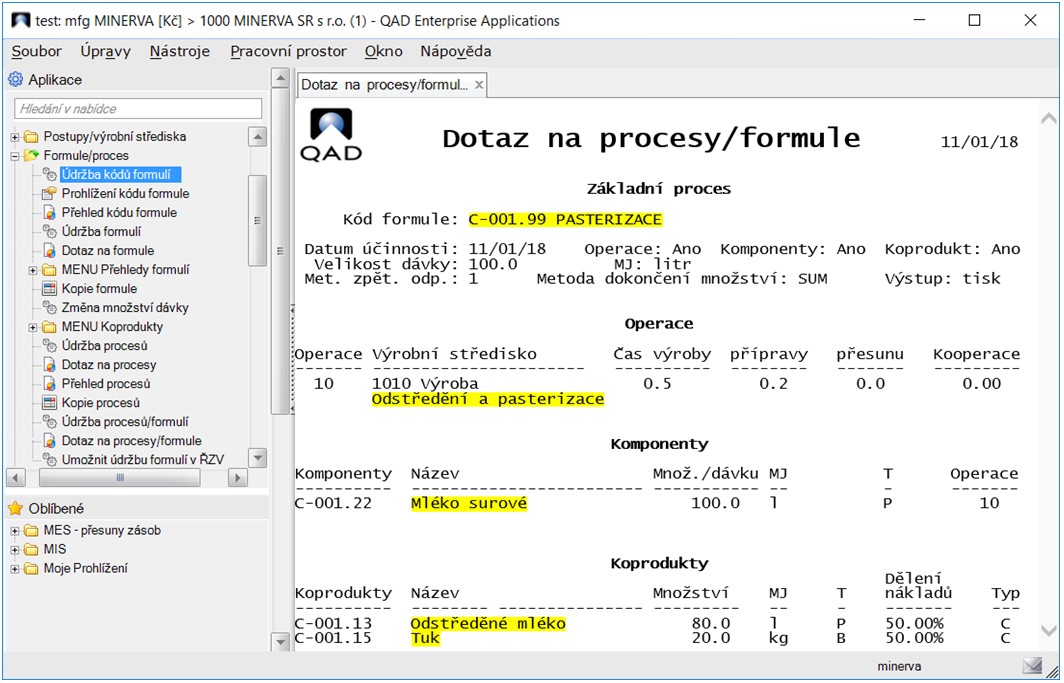Click the report pane scroll down chevron
Screen dimensions: 1064x683
[1048, 630]
